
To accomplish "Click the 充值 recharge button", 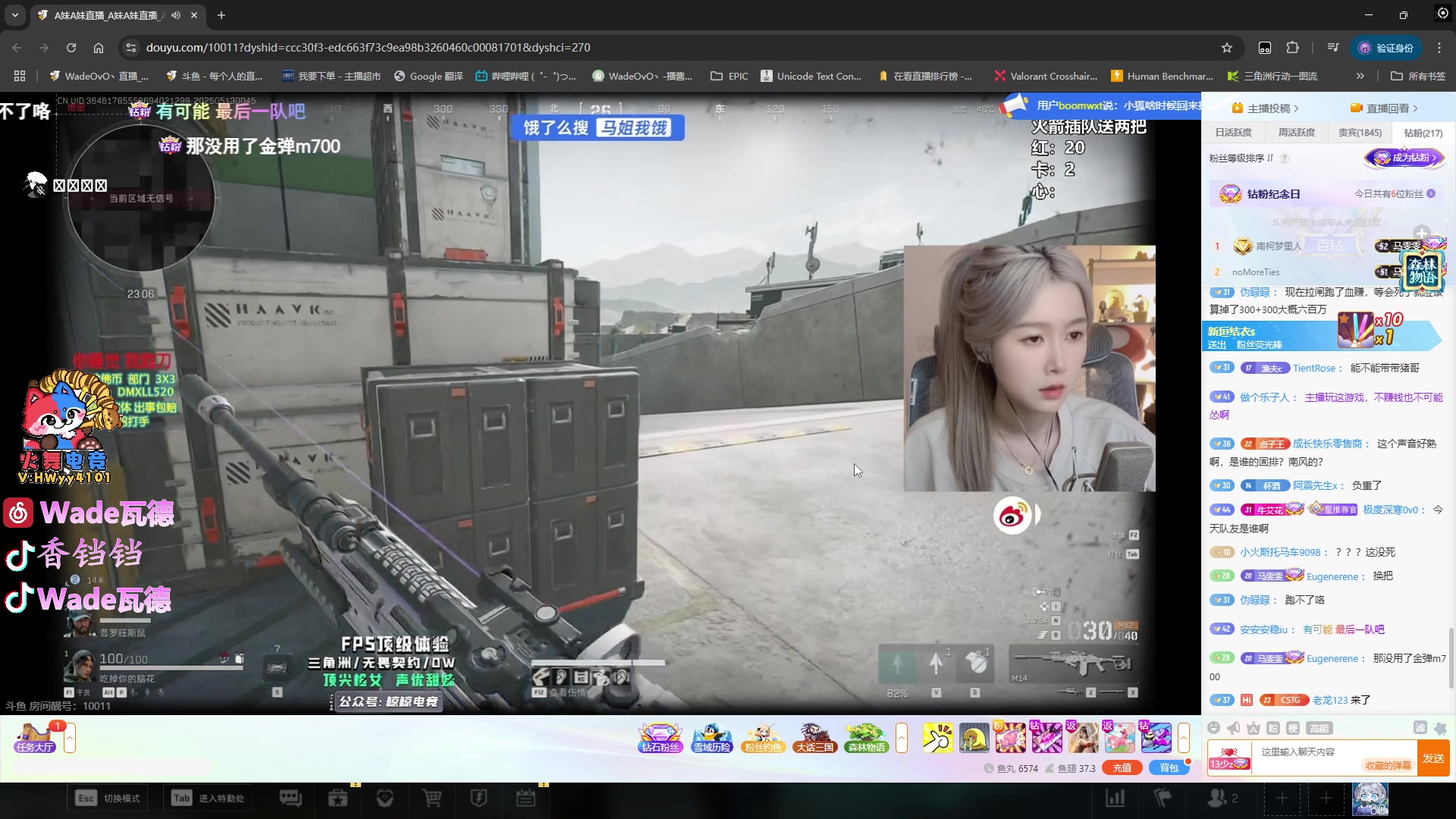I will (x=1122, y=768).
